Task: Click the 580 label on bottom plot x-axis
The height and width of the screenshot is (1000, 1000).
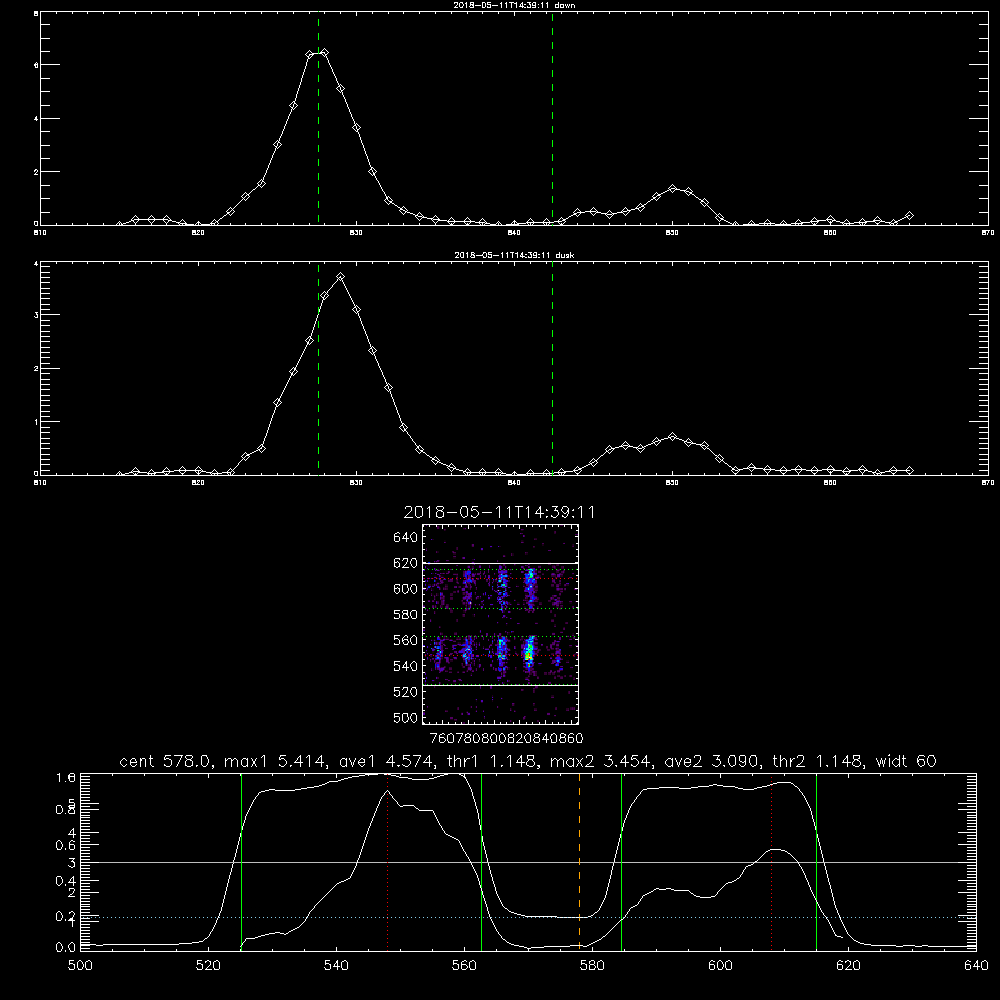Action: point(592,966)
